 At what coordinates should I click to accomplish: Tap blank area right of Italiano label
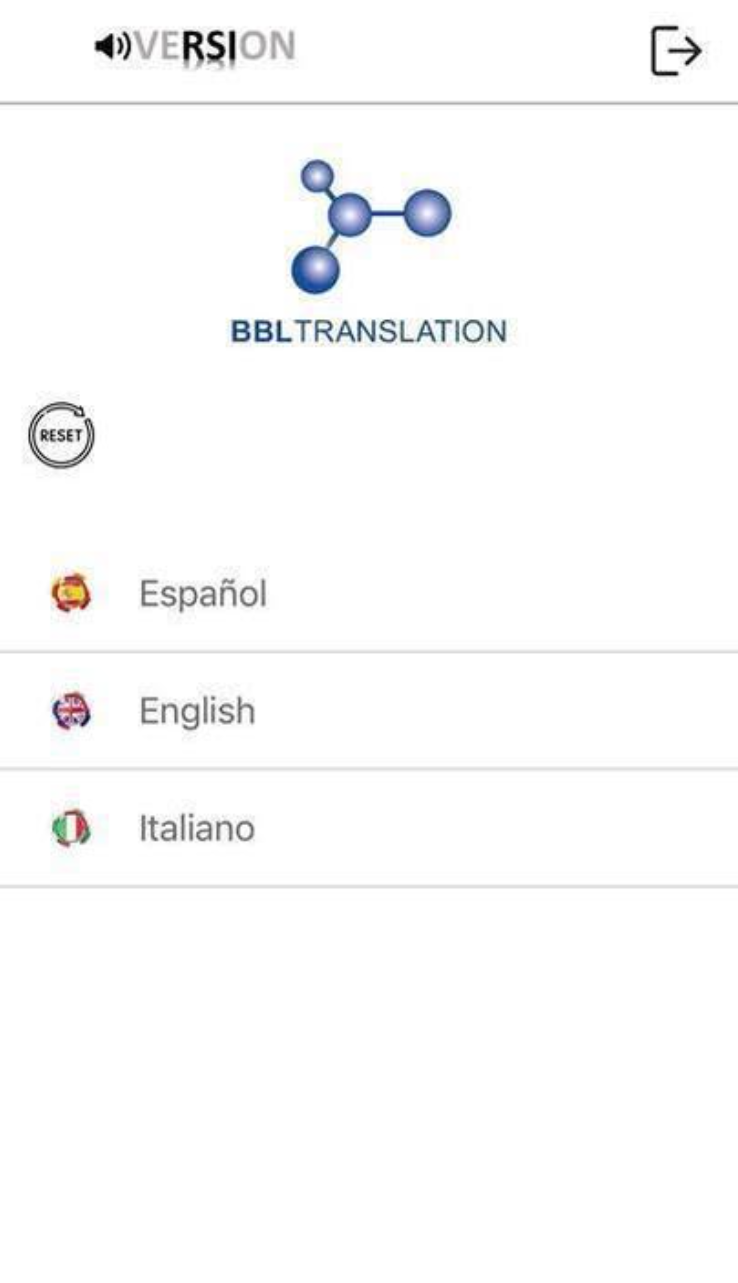coord(500,829)
